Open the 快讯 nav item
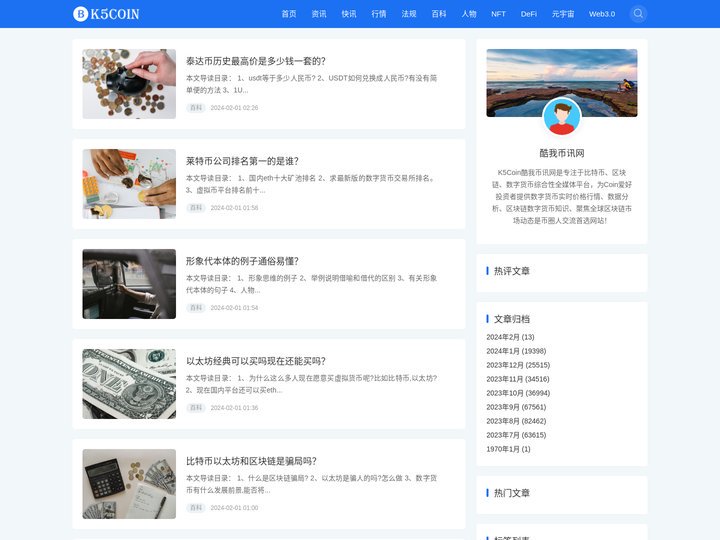The image size is (720, 540). tap(349, 14)
